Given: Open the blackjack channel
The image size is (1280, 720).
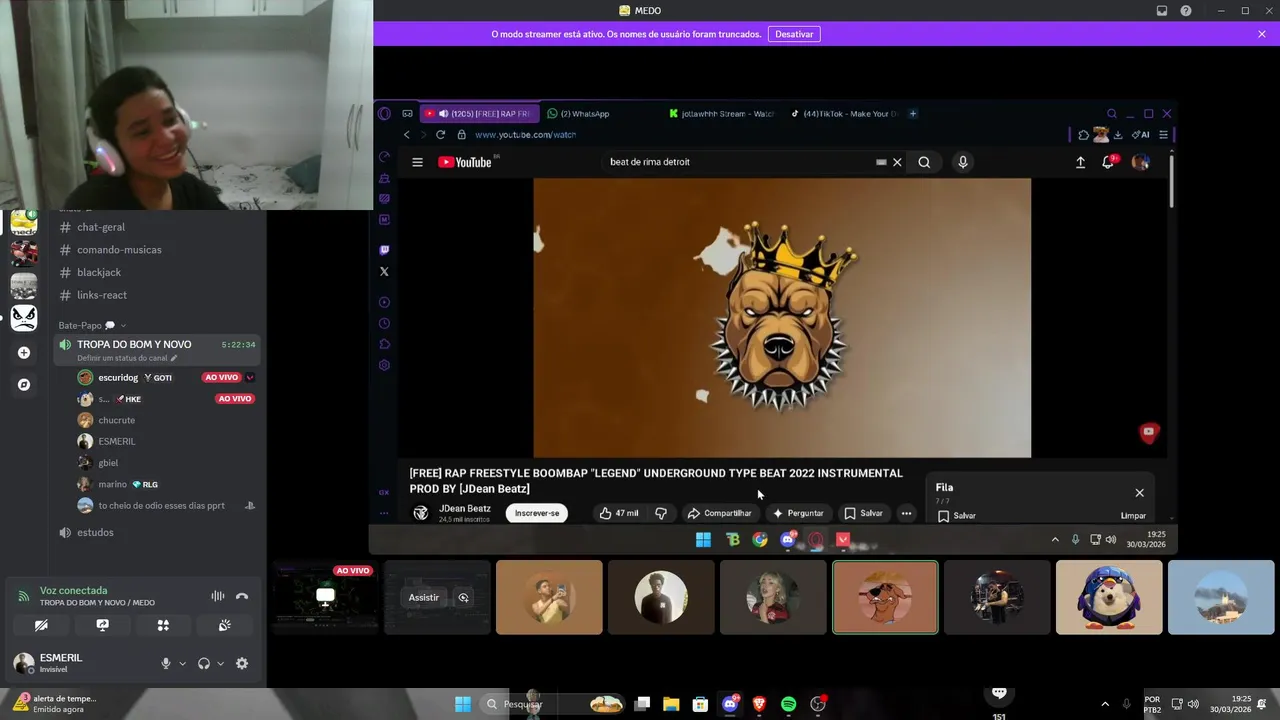Looking at the screenshot, I should coord(99,272).
